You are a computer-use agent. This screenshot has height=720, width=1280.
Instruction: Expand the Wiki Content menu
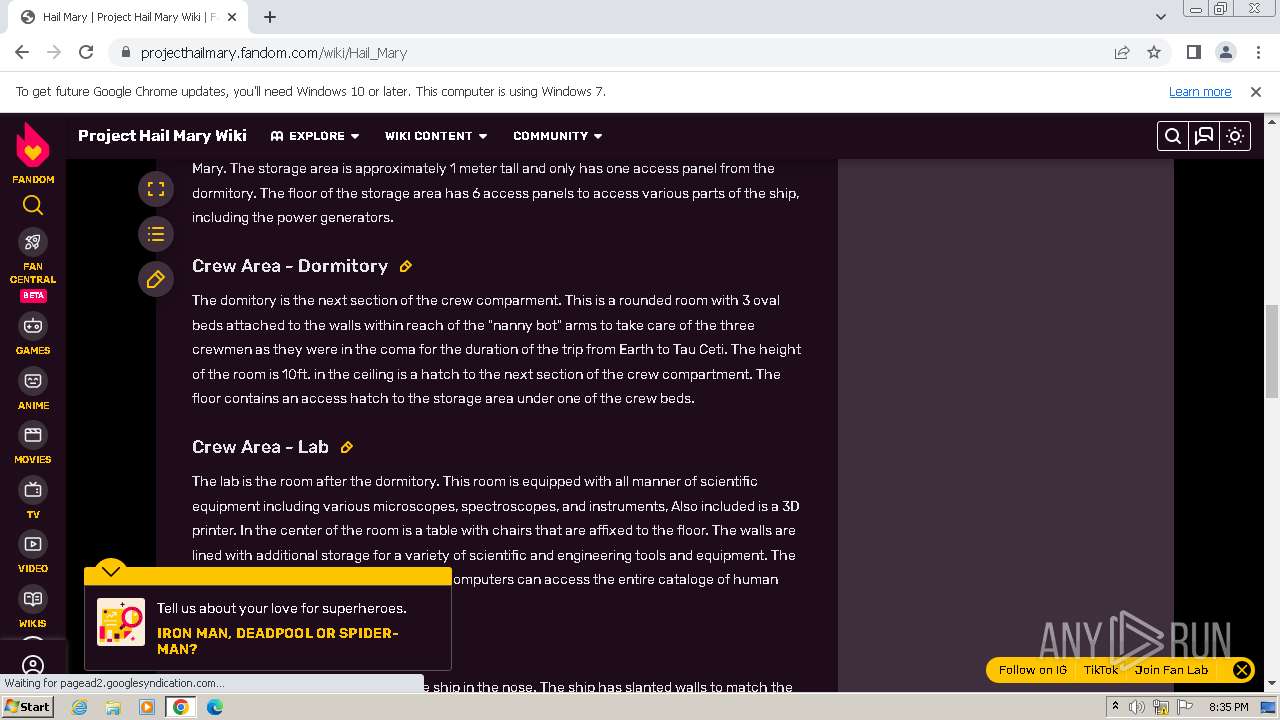(436, 136)
